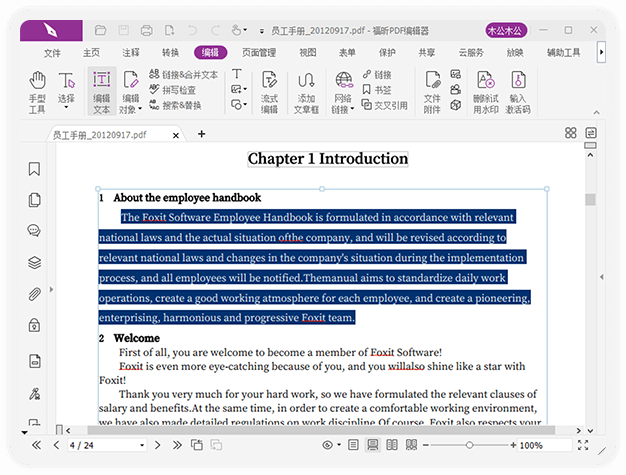The height and width of the screenshot is (475, 626).
Task: Click the zoom in plus button
Action: tap(513, 445)
